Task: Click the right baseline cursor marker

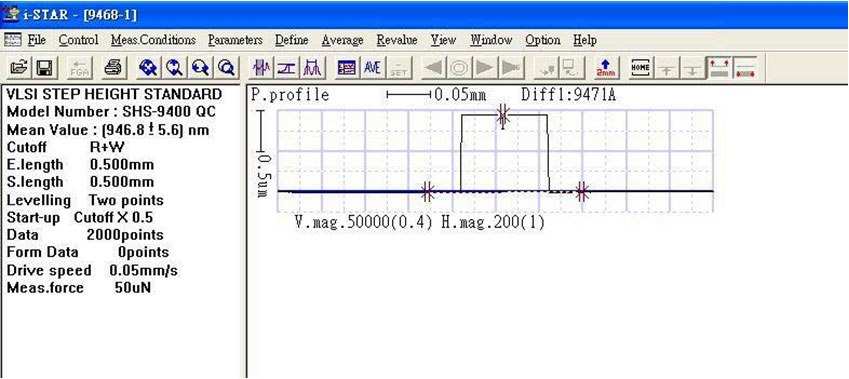Action: [x=582, y=191]
